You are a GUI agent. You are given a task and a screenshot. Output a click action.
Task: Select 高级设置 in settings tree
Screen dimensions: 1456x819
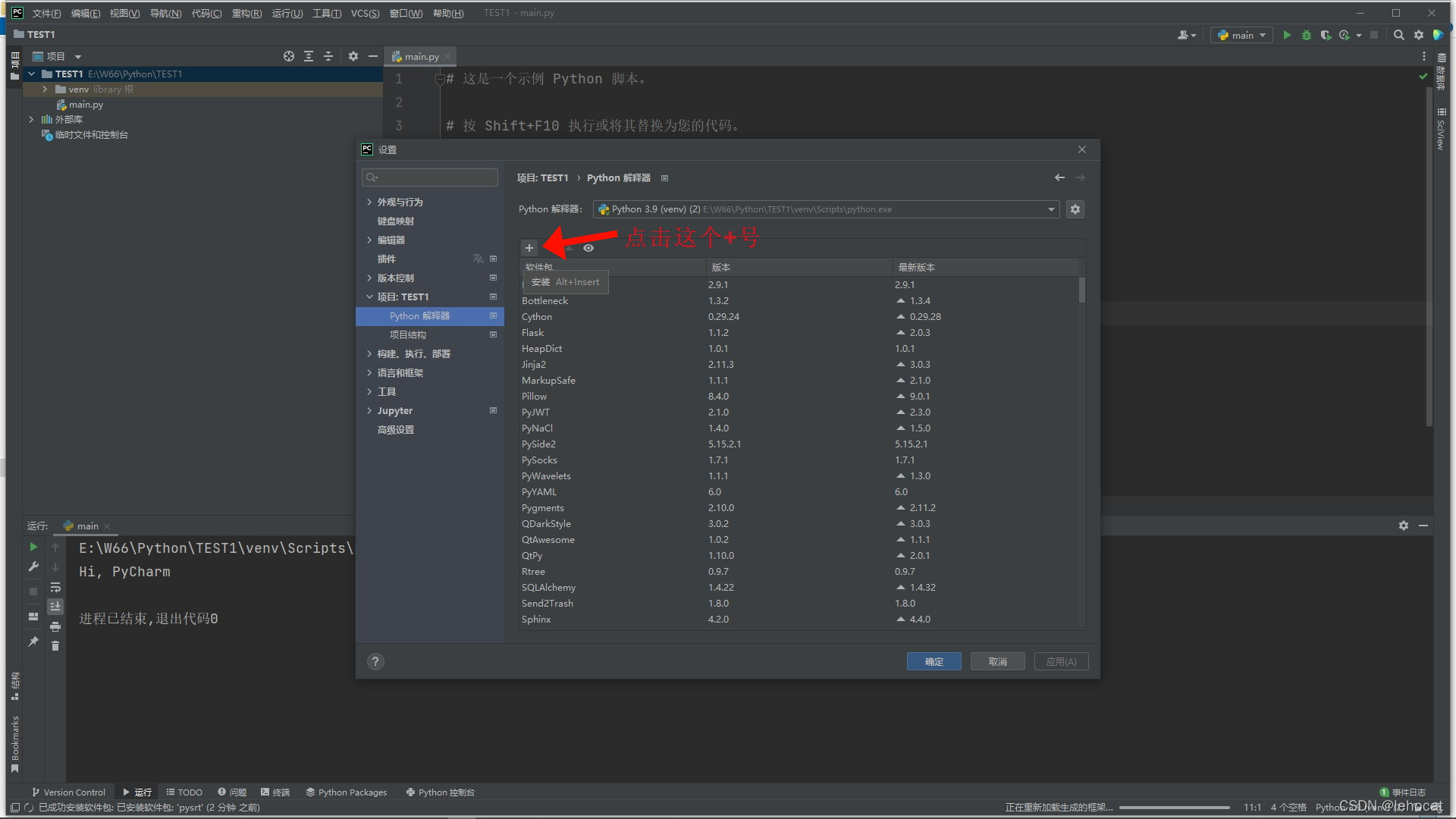pos(395,429)
